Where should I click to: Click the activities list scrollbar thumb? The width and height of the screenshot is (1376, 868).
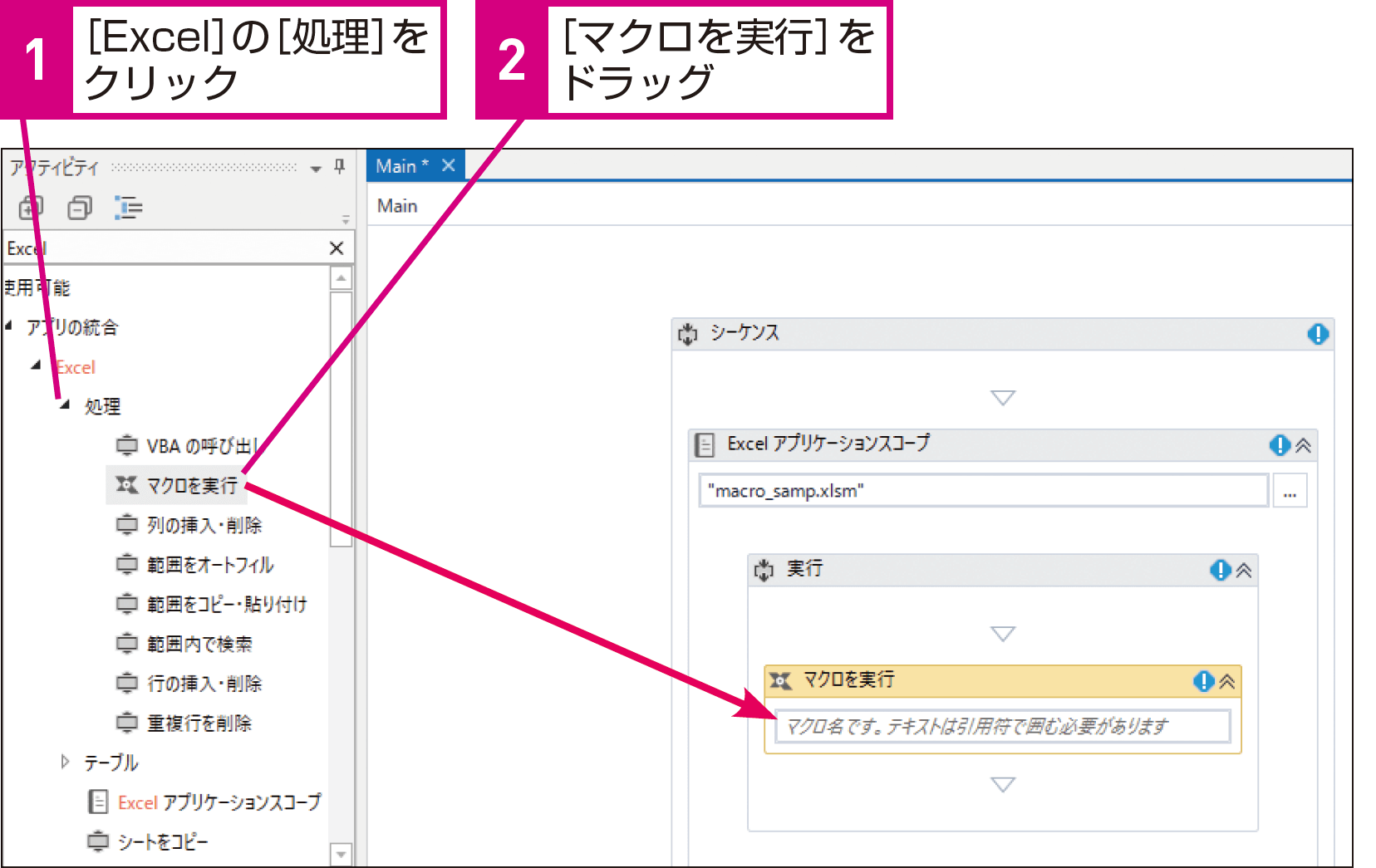point(341,419)
